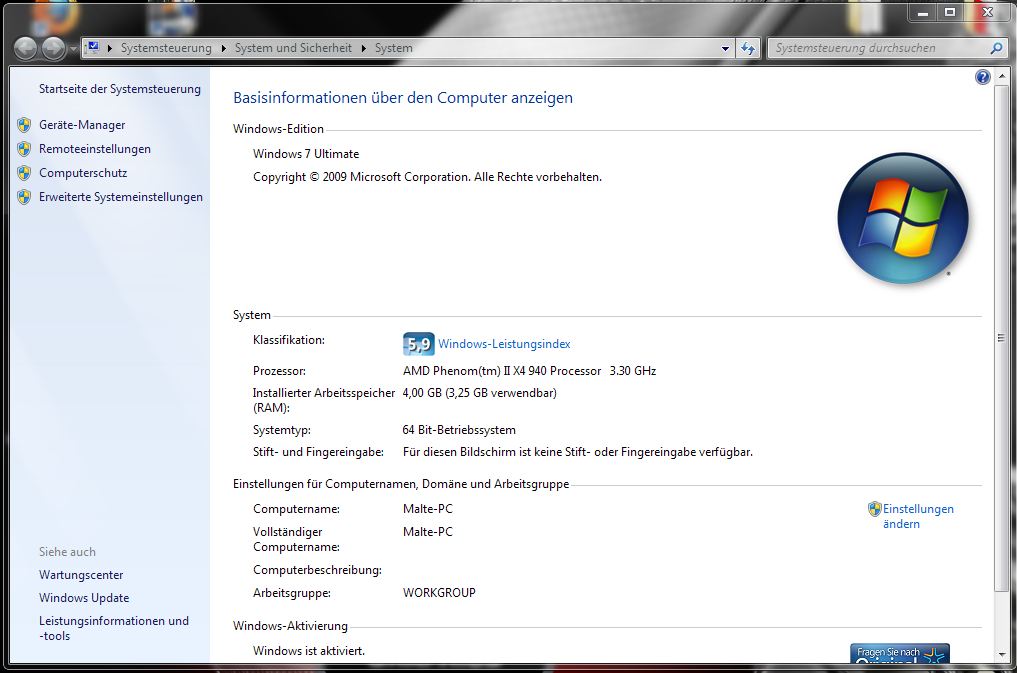This screenshot has height=673, width=1017.
Task: Click the Windows 7 logo image
Action: coord(902,218)
